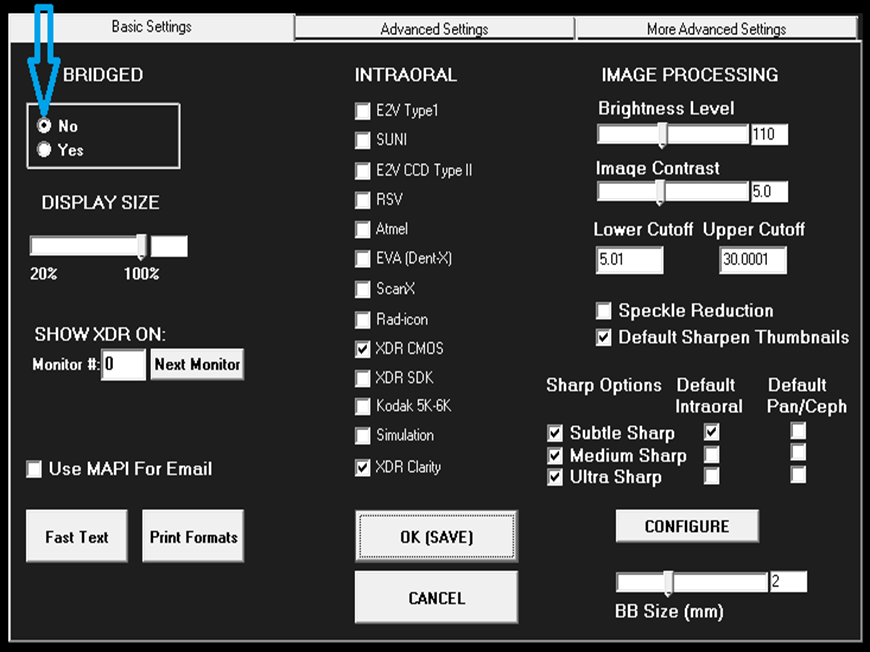The image size is (870, 652).
Task: Click the CONFIGURE button
Action: (687, 526)
